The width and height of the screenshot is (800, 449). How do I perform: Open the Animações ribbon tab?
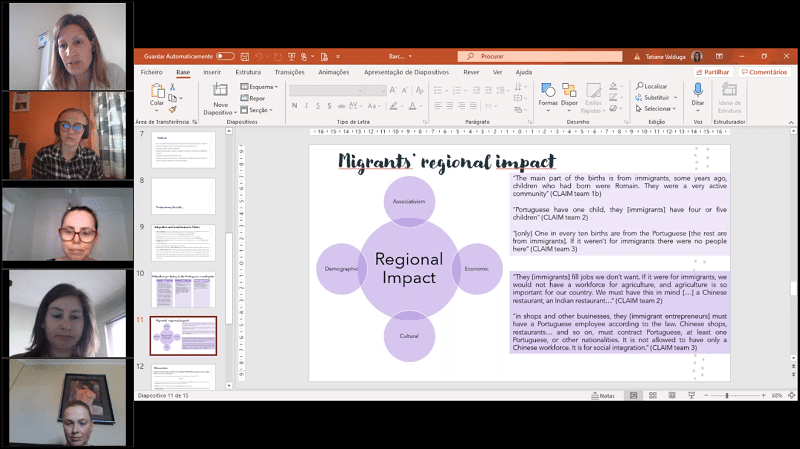pyautogui.click(x=334, y=72)
